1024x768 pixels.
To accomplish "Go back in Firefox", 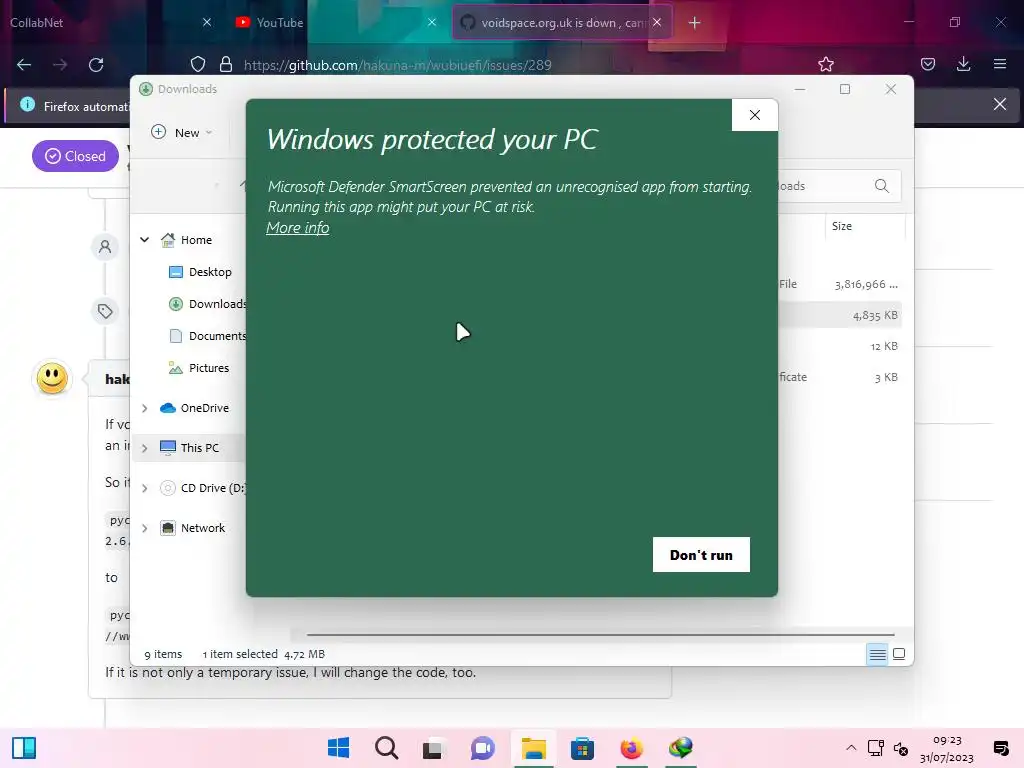I will pyautogui.click(x=24, y=65).
